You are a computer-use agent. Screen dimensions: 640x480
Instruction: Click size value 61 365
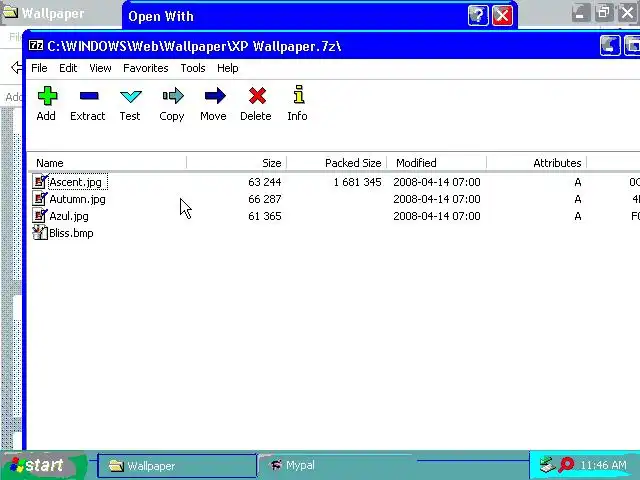264,216
